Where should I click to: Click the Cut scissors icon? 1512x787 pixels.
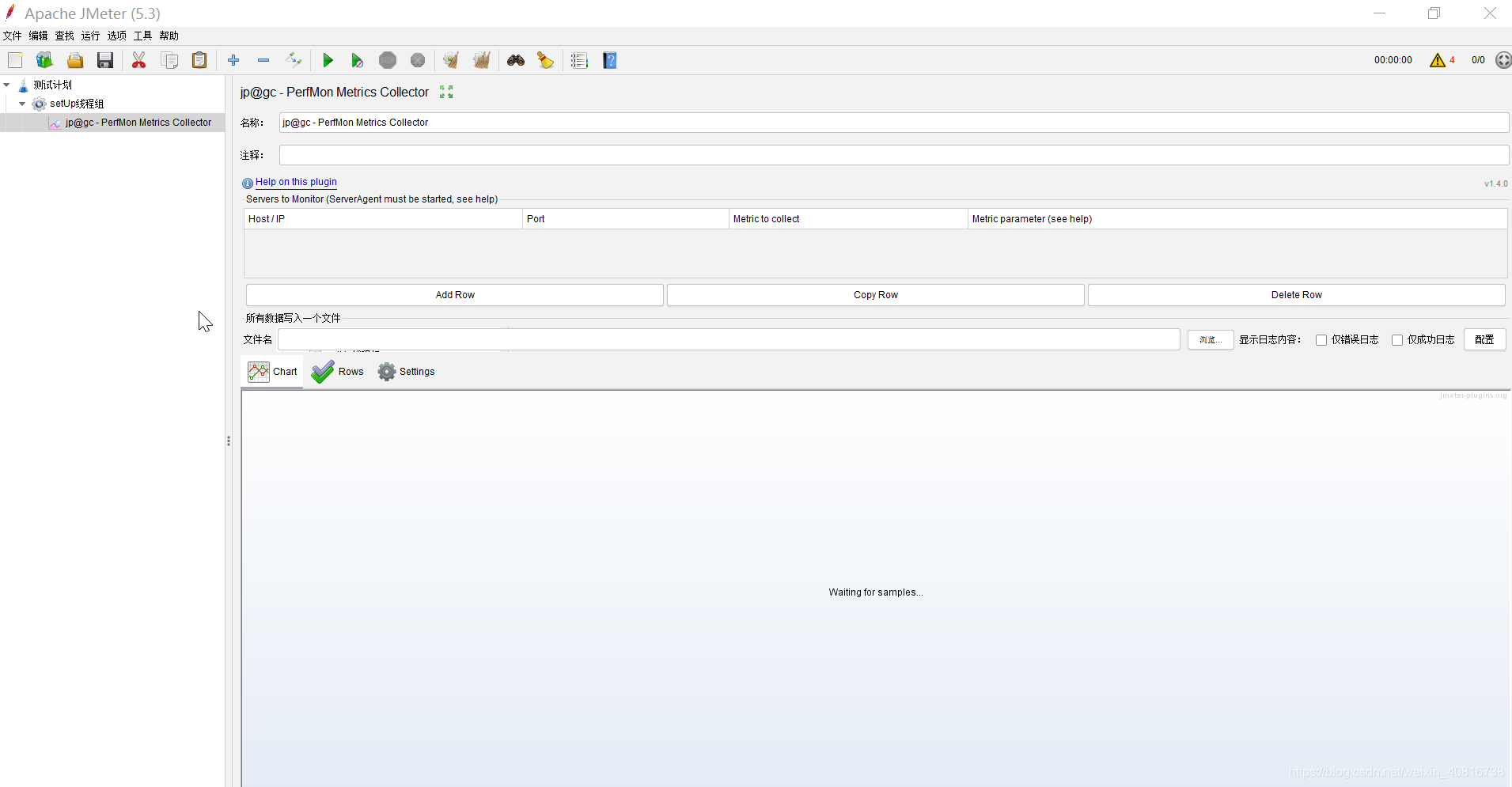[x=139, y=60]
